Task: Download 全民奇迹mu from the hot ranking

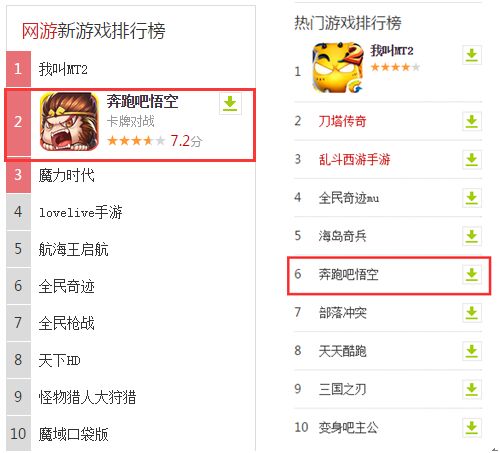Action: tap(472, 198)
